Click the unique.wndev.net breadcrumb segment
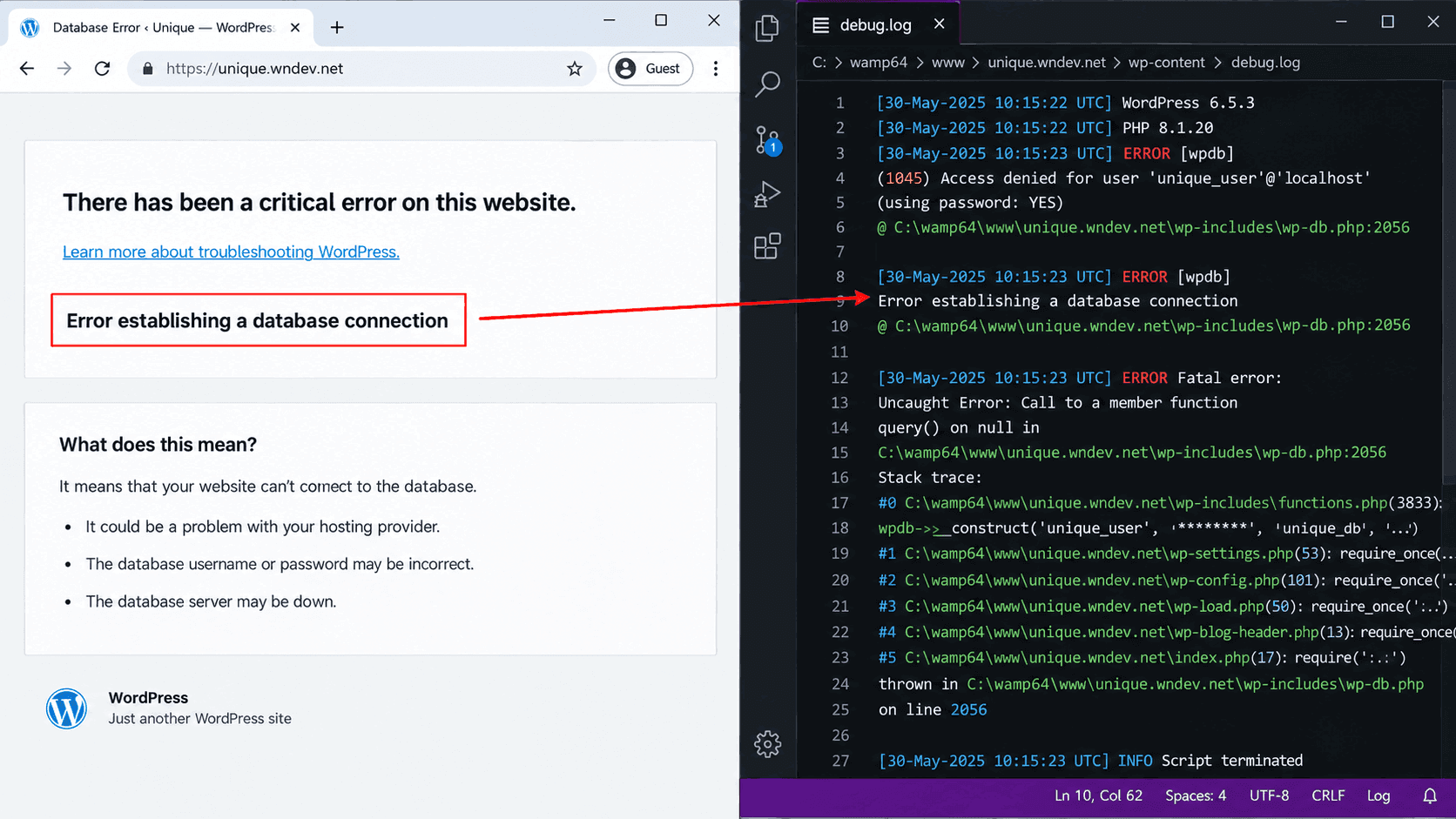The height and width of the screenshot is (819, 1456). tap(1047, 63)
